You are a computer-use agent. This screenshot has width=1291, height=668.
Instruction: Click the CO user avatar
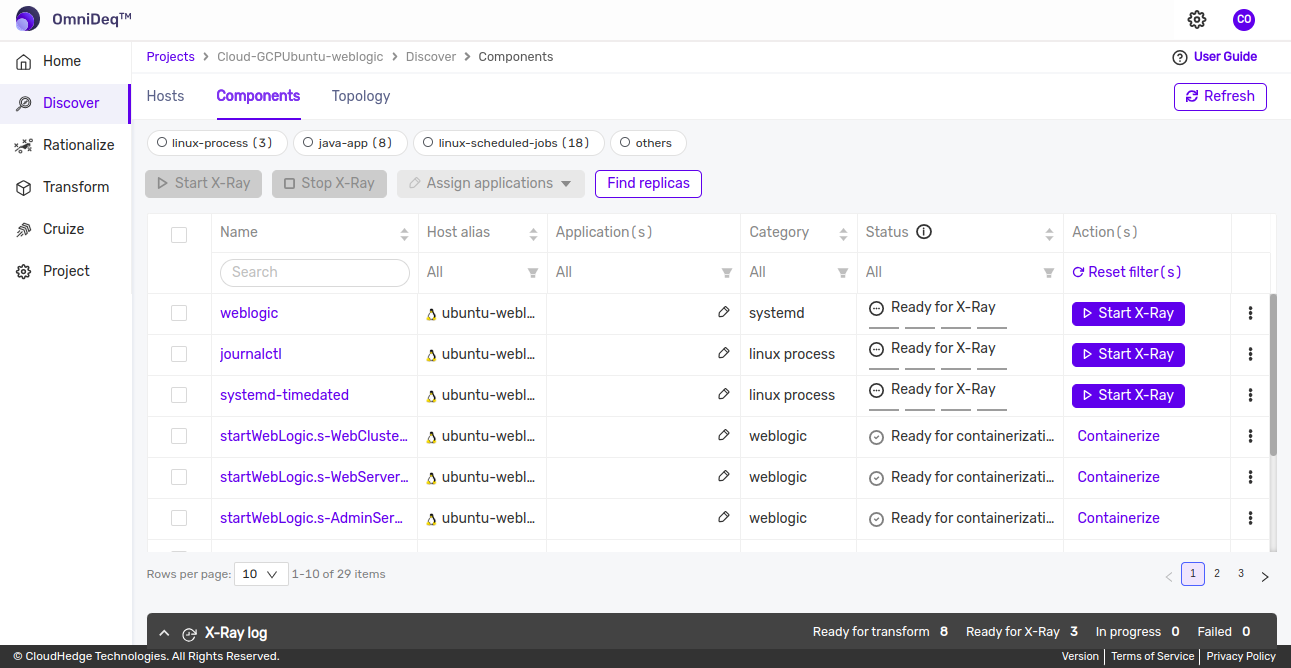1244,19
